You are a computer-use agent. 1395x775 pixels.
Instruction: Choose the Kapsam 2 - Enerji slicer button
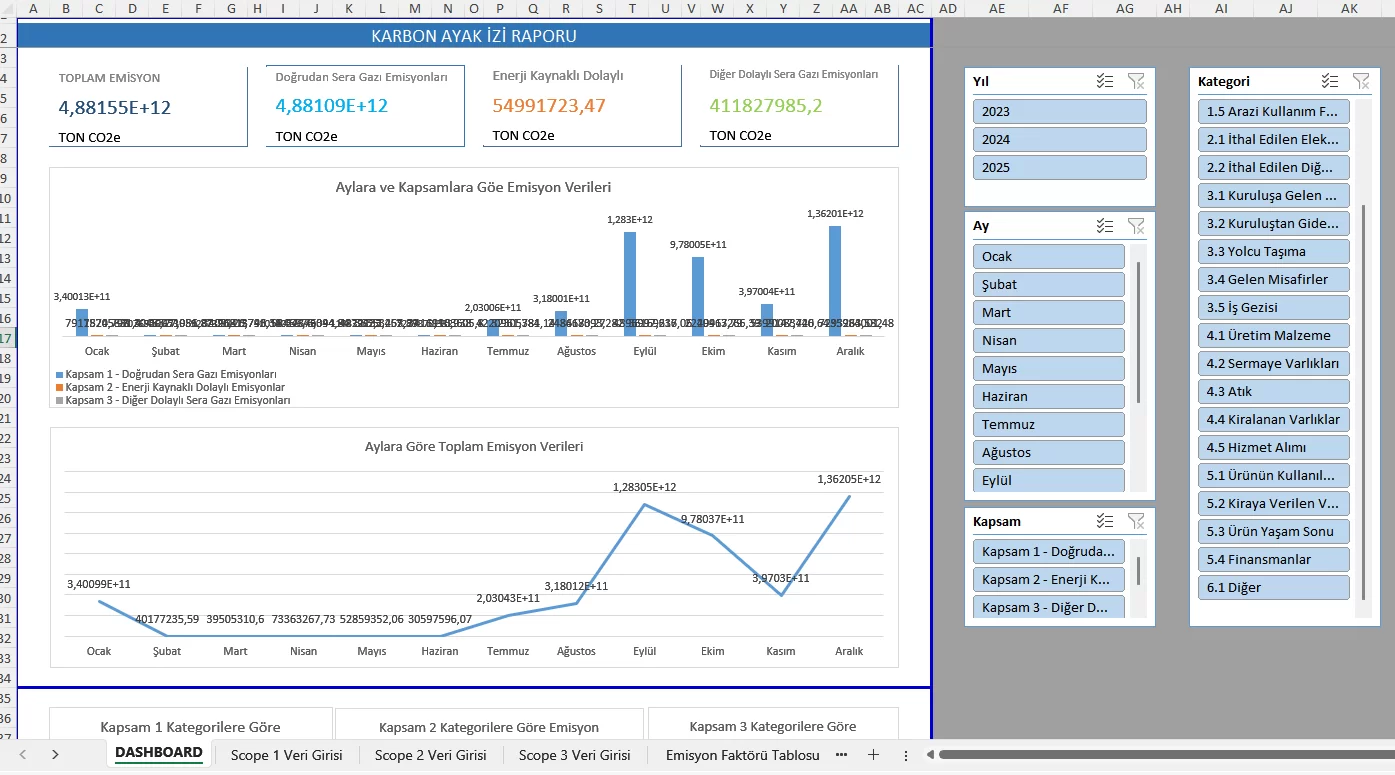(1048, 580)
